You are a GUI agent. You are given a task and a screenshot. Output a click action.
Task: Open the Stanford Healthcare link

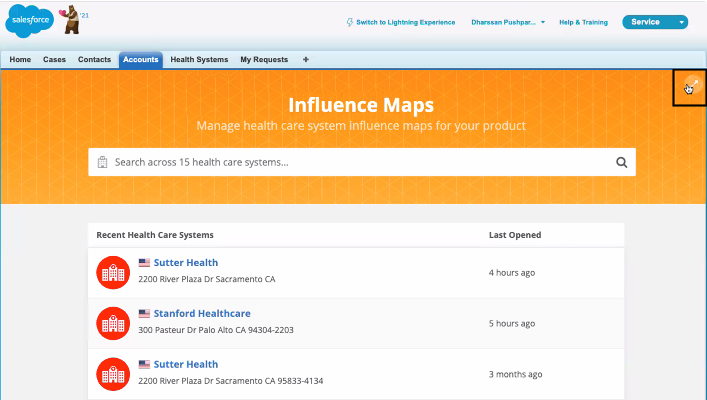[201, 313]
